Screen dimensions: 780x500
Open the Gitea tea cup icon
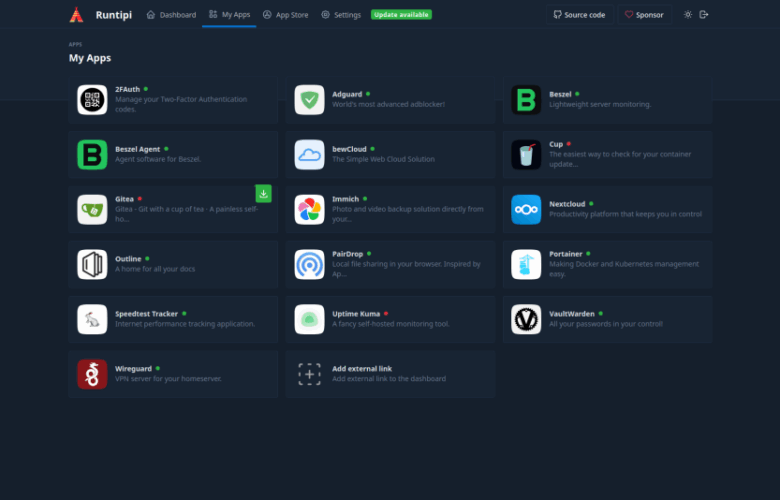pyautogui.click(x=92, y=209)
